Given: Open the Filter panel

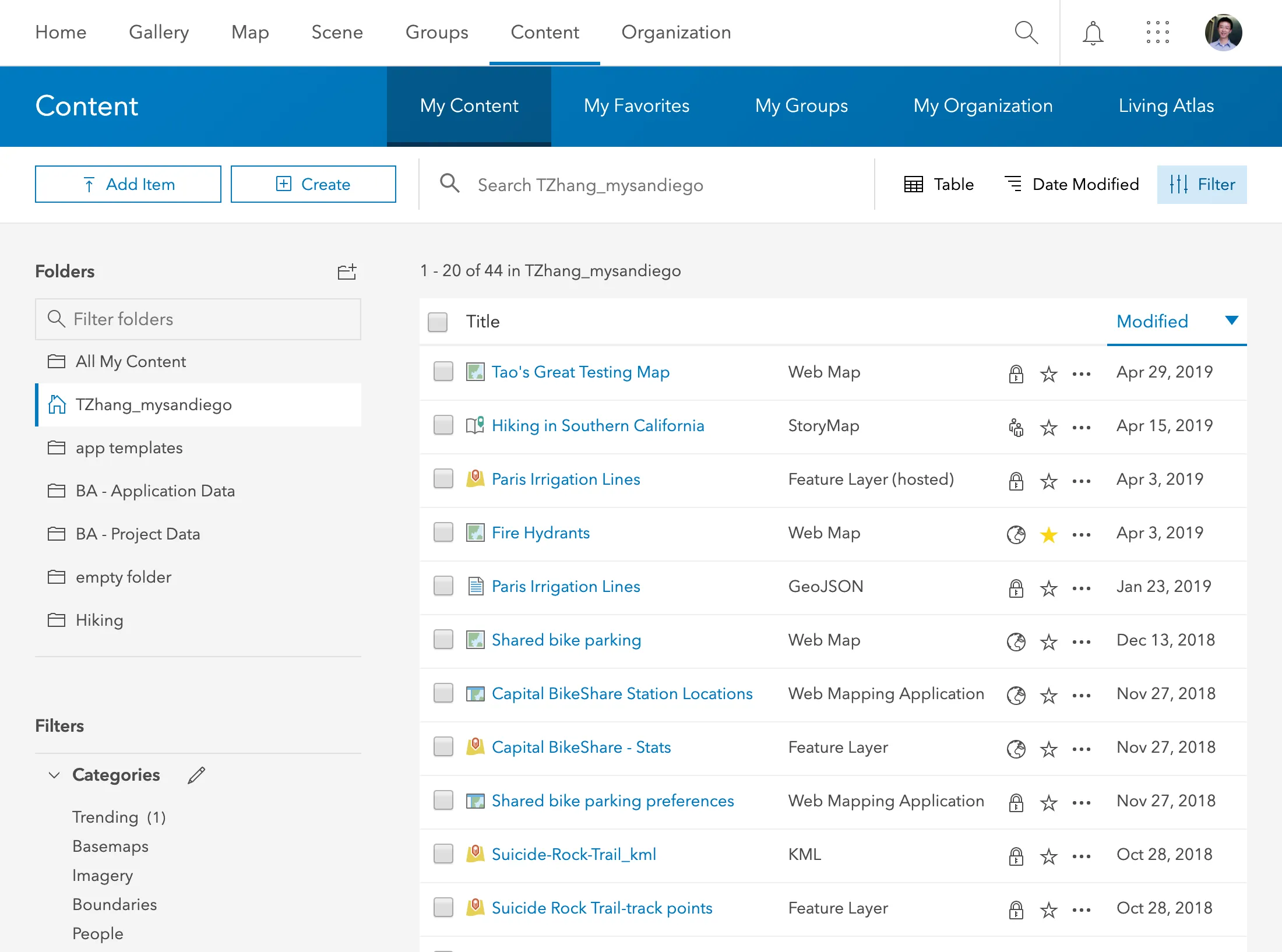Looking at the screenshot, I should 1202,184.
